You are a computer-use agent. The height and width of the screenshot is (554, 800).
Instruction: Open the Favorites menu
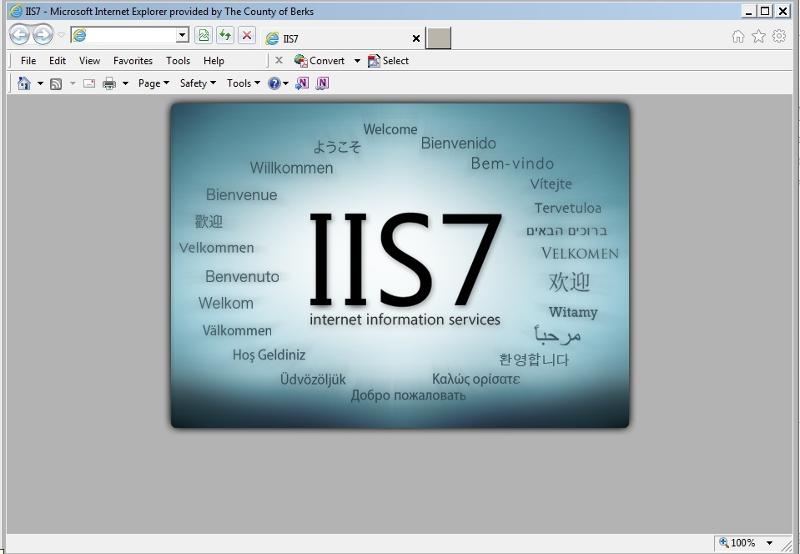(x=133, y=61)
